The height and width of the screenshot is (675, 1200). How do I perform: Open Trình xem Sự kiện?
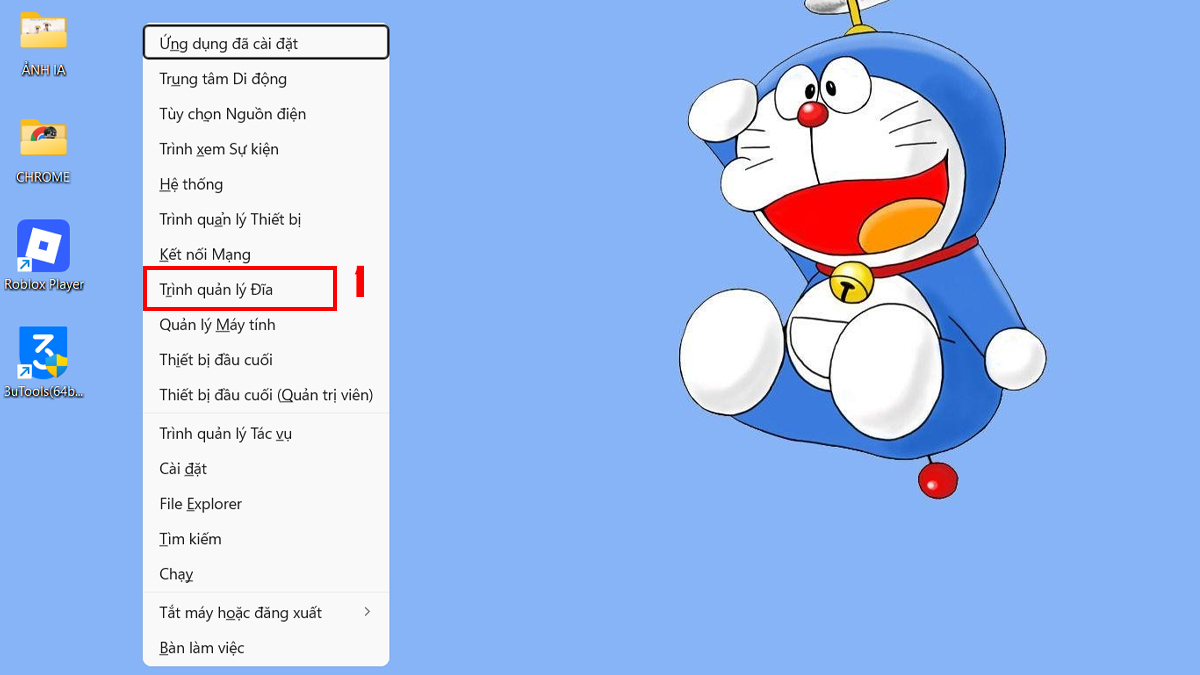tap(266, 148)
